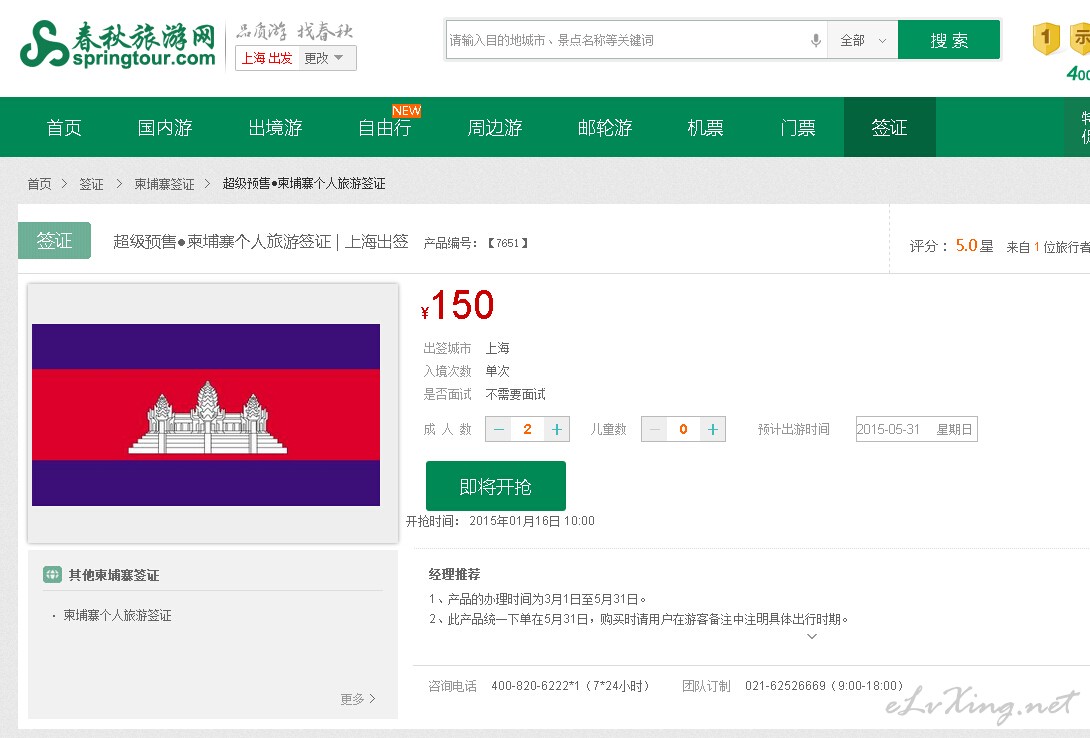This screenshot has width=1090, height=738.
Task: Click the microphone voice search icon
Action: click(815, 41)
